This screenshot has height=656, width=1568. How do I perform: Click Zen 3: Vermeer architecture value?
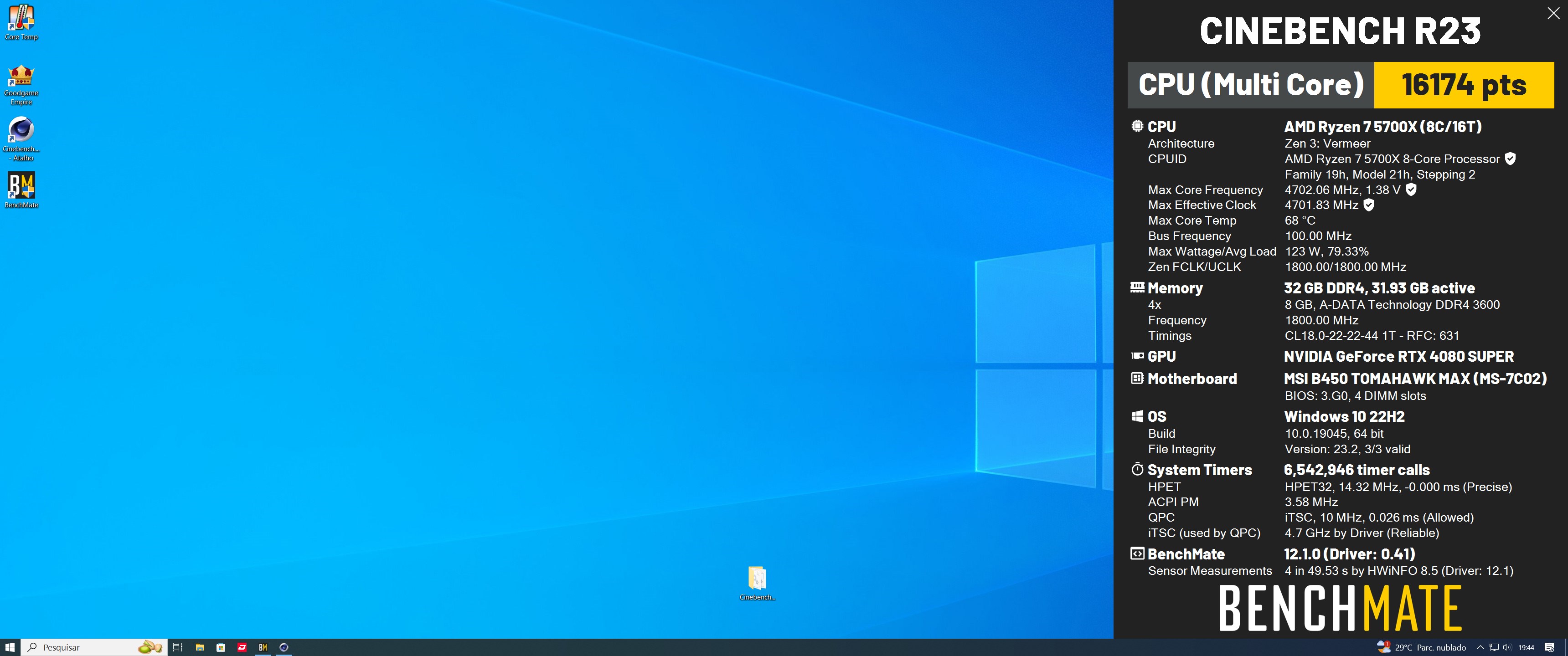point(1328,143)
